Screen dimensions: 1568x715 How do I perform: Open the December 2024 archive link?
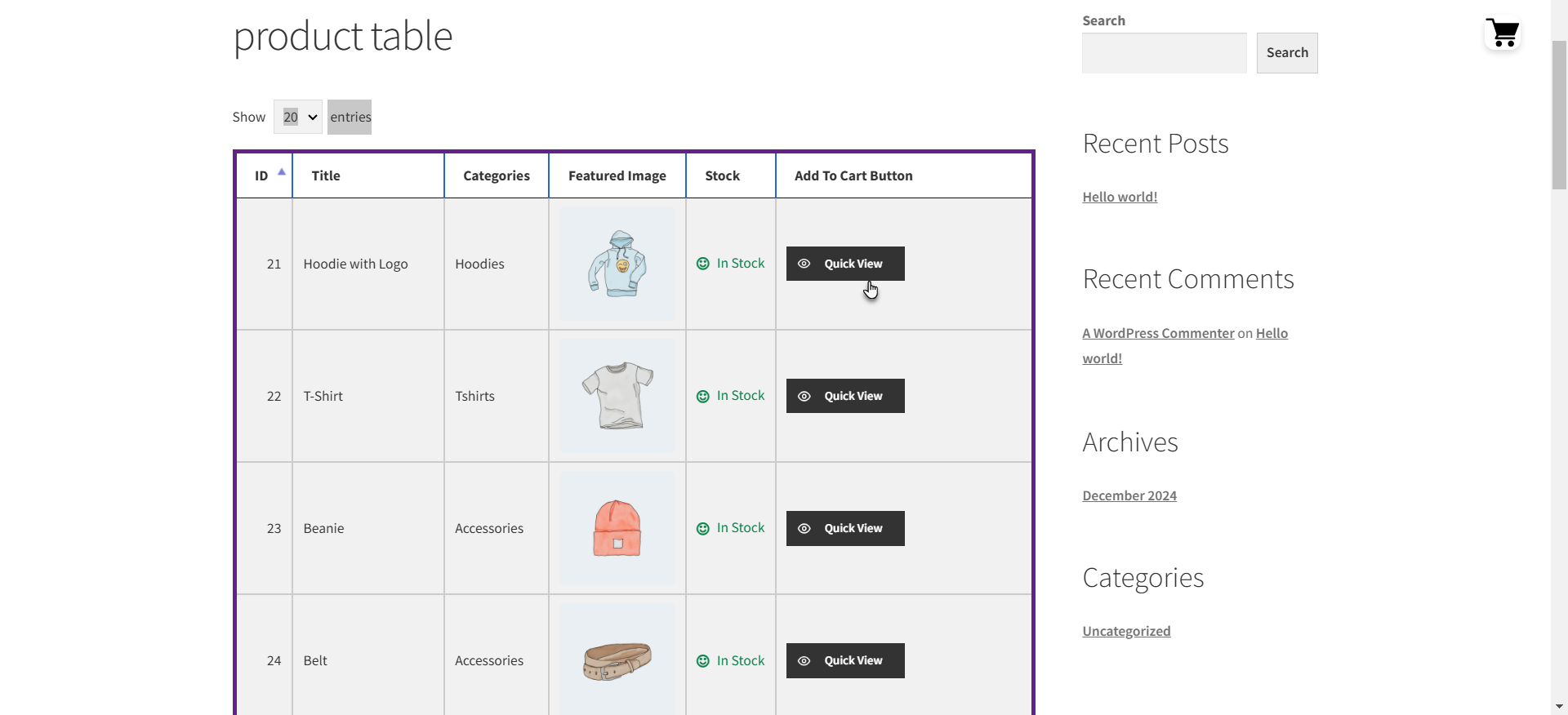coord(1129,495)
